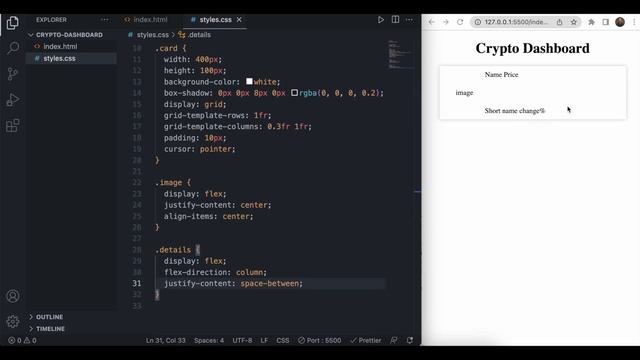
Task: Open the Manage gear icon
Action: coord(13,322)
